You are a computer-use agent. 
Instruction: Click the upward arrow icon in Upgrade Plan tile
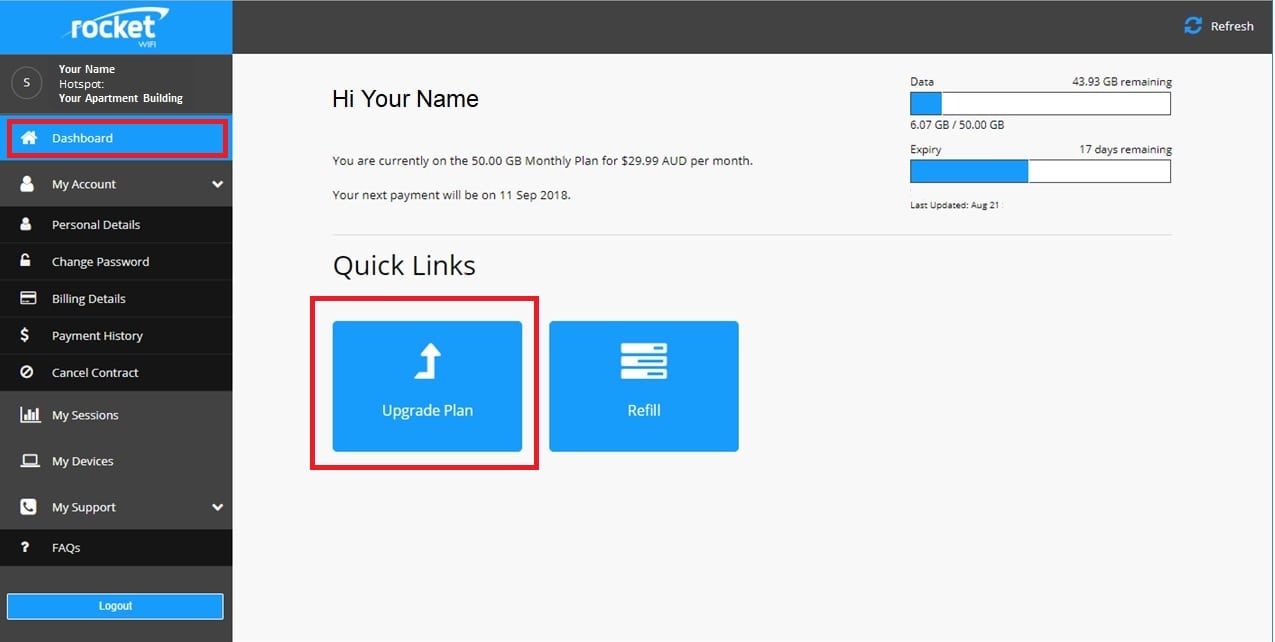click(x=428, y=361)
